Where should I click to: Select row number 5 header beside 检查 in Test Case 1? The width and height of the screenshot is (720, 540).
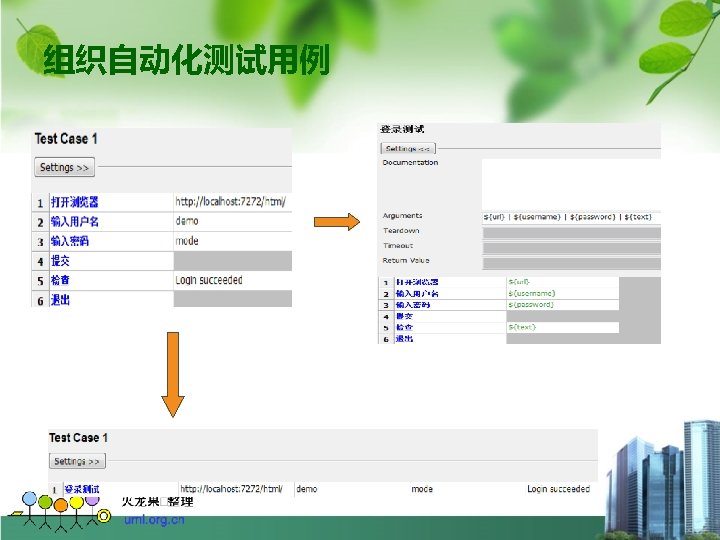pos(40,281)
